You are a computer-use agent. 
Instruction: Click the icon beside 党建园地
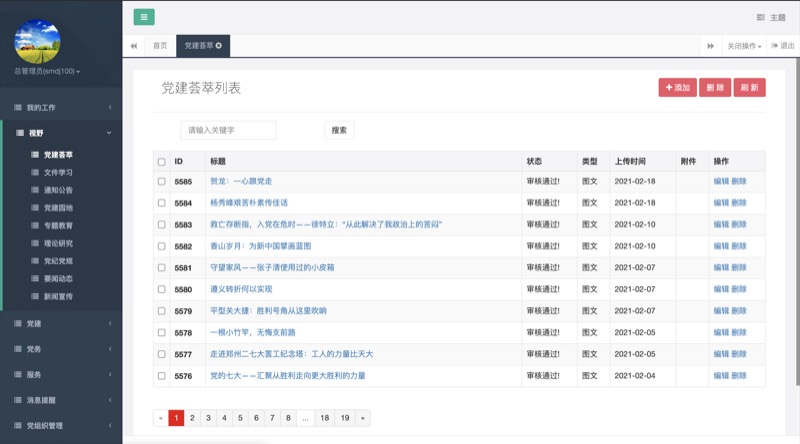(35, 208)
